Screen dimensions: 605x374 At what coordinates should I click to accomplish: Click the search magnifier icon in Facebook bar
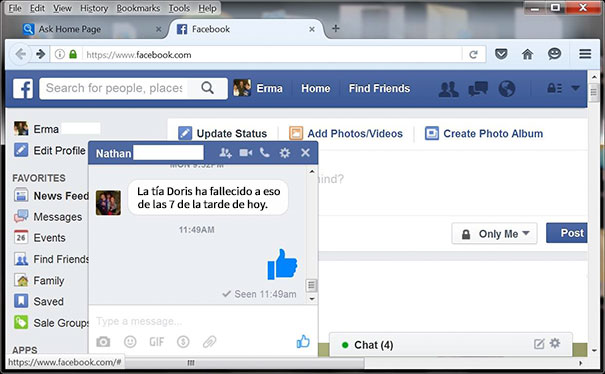(x=207, y=88)
